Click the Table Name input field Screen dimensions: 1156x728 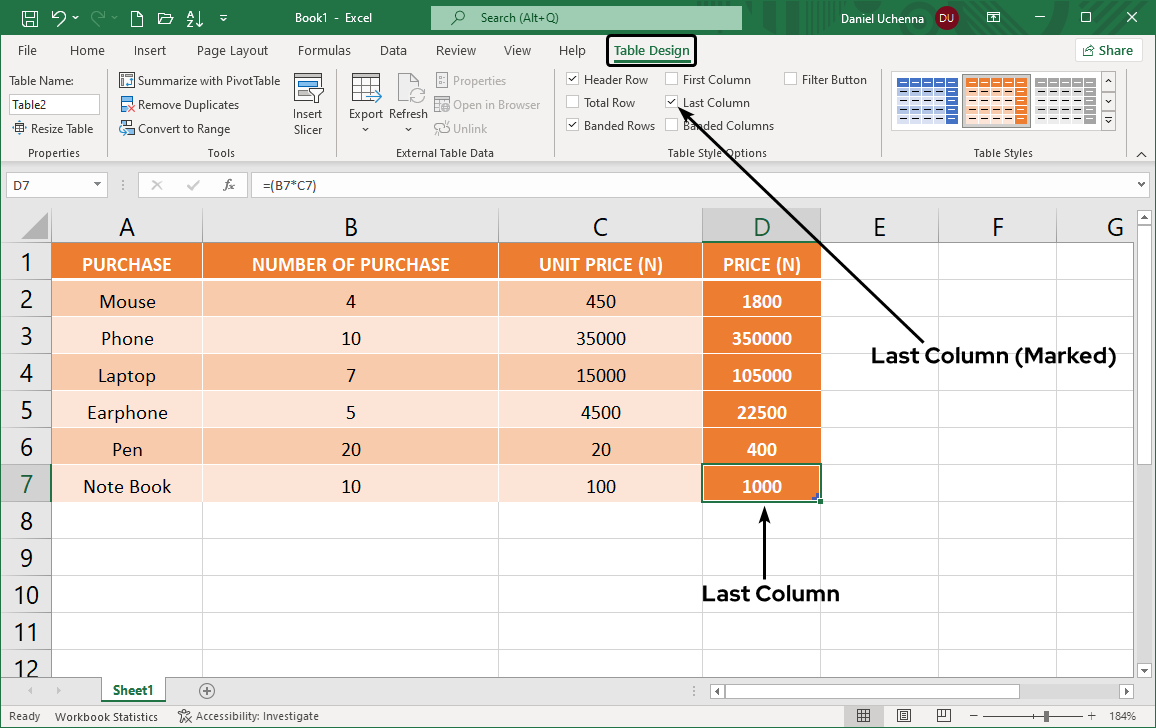54,104
